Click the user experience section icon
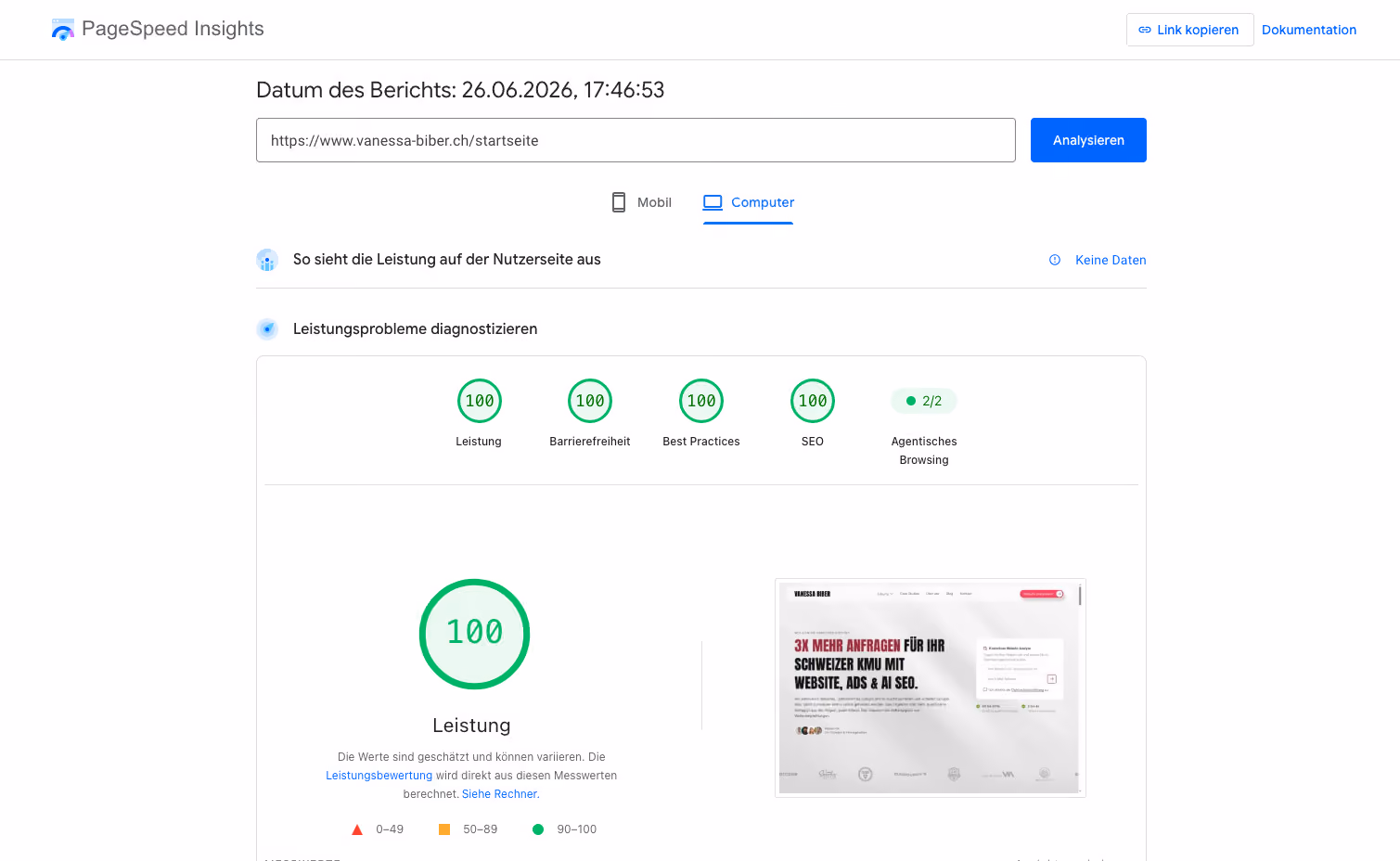The width and height of the screenshot is (1400, 861). tap(267, 260)
